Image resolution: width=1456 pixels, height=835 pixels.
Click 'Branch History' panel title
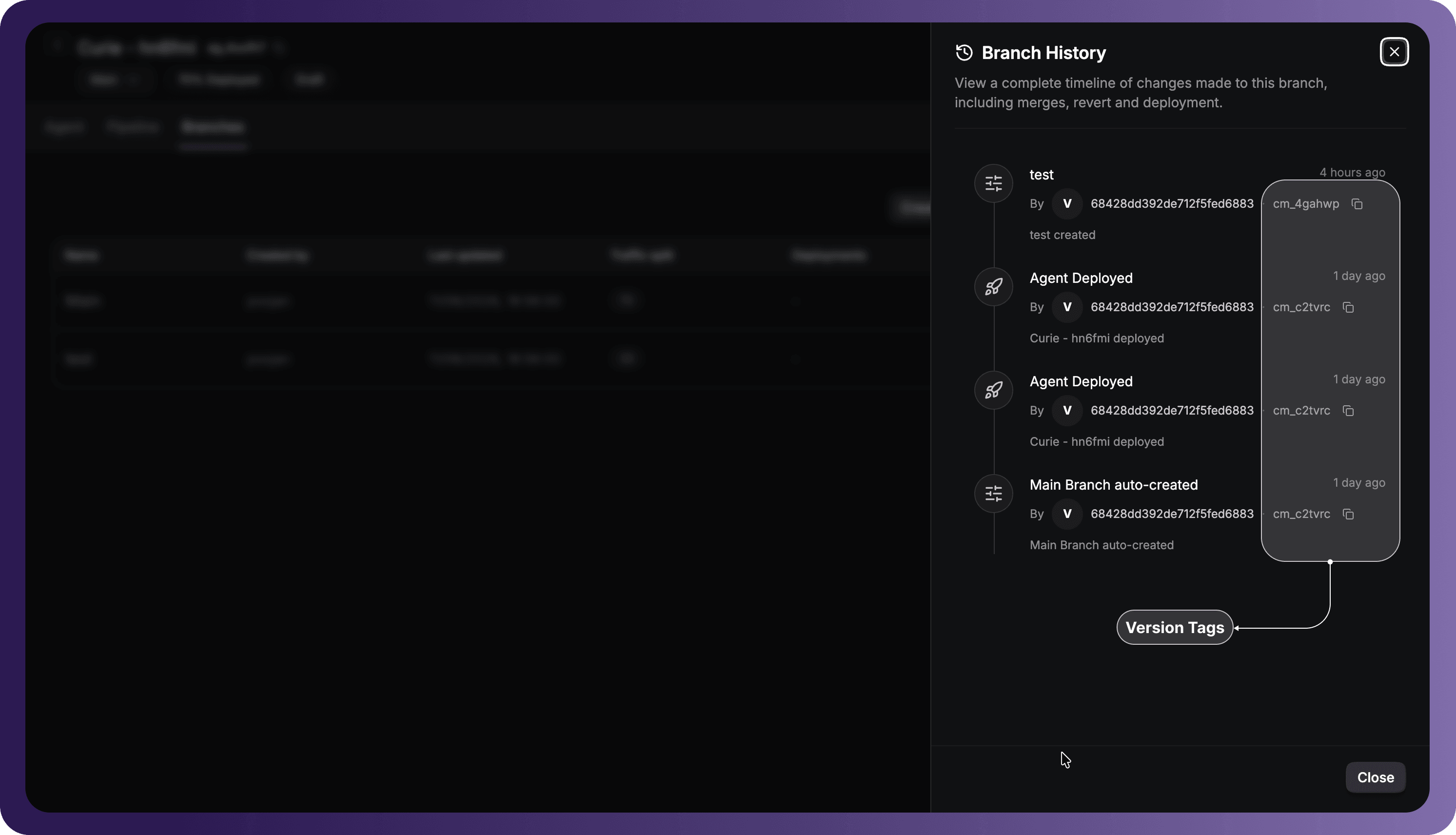(x=1043, y=52)
